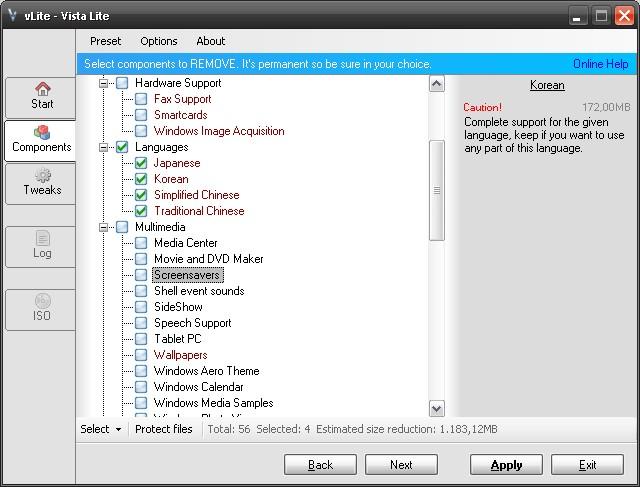Check the Media Center checkbox

click(x=141, y=243)
